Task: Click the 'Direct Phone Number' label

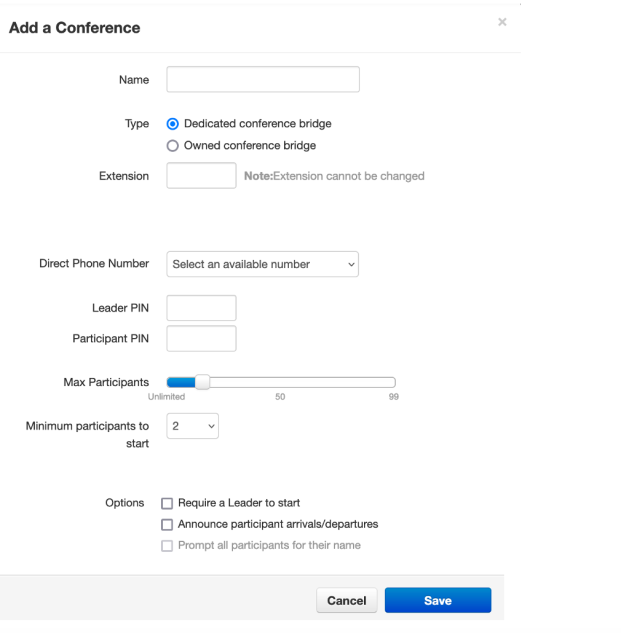Action: pos(94,264)
